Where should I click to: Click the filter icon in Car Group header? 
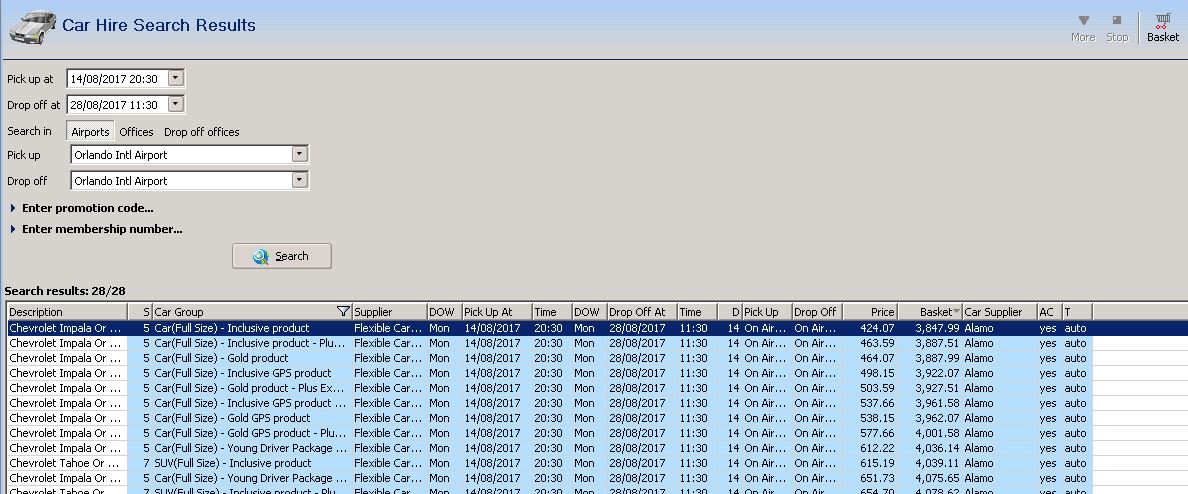coord(343,311)
